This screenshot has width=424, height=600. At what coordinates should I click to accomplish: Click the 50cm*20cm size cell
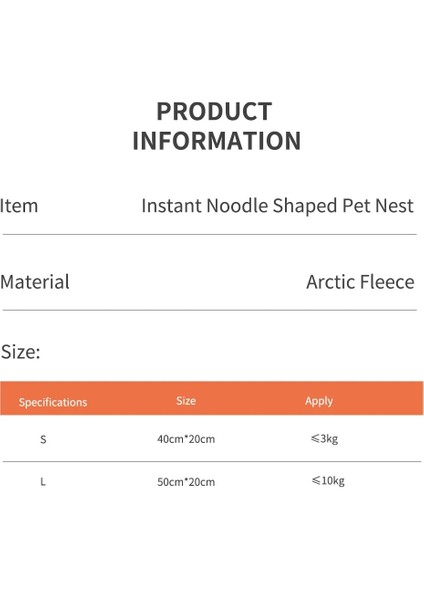coord(186,482)
